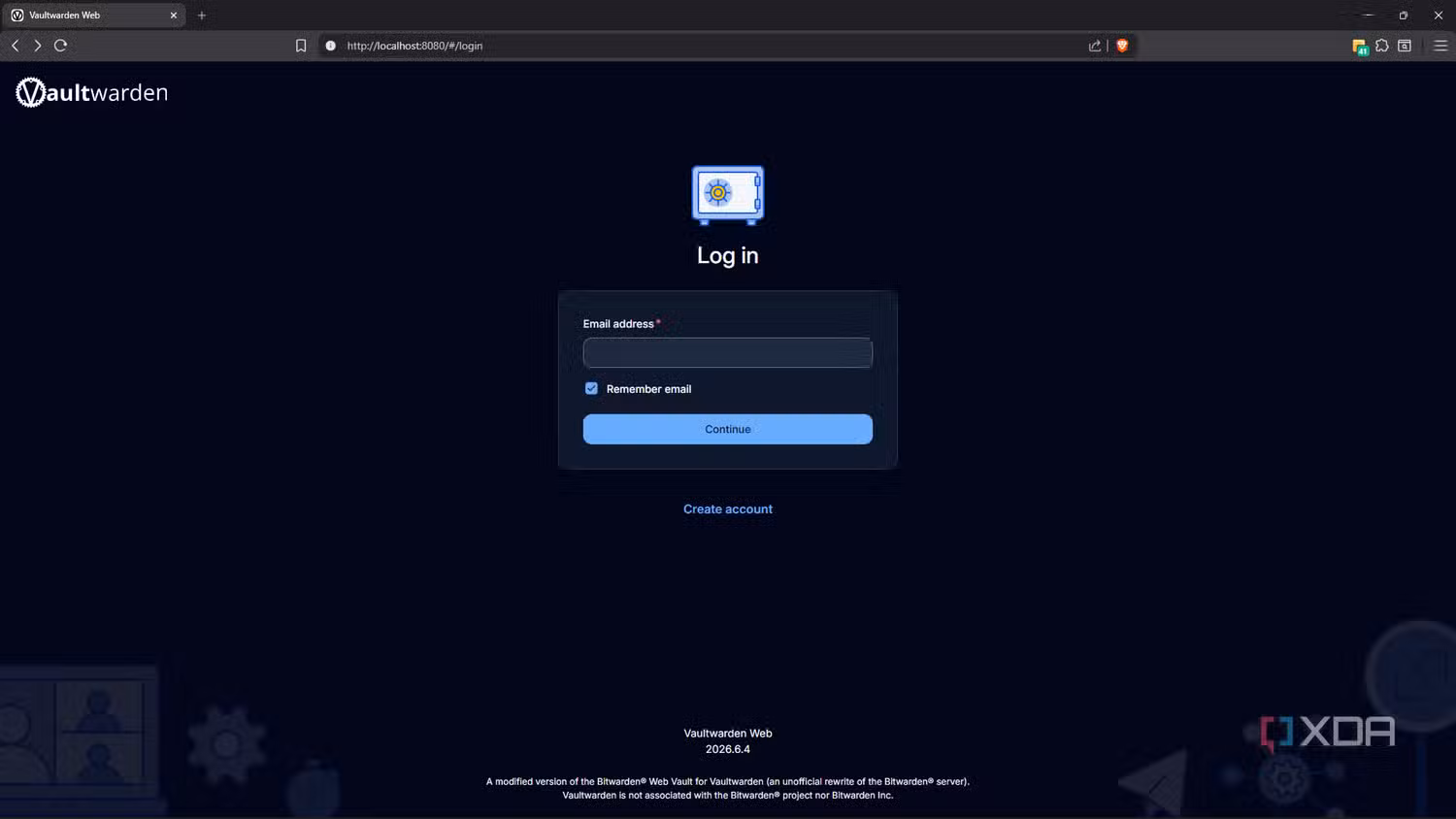Viewport: 1456px width, 819px height.
Task: Open the Create account link
Action: coord(728,509)
